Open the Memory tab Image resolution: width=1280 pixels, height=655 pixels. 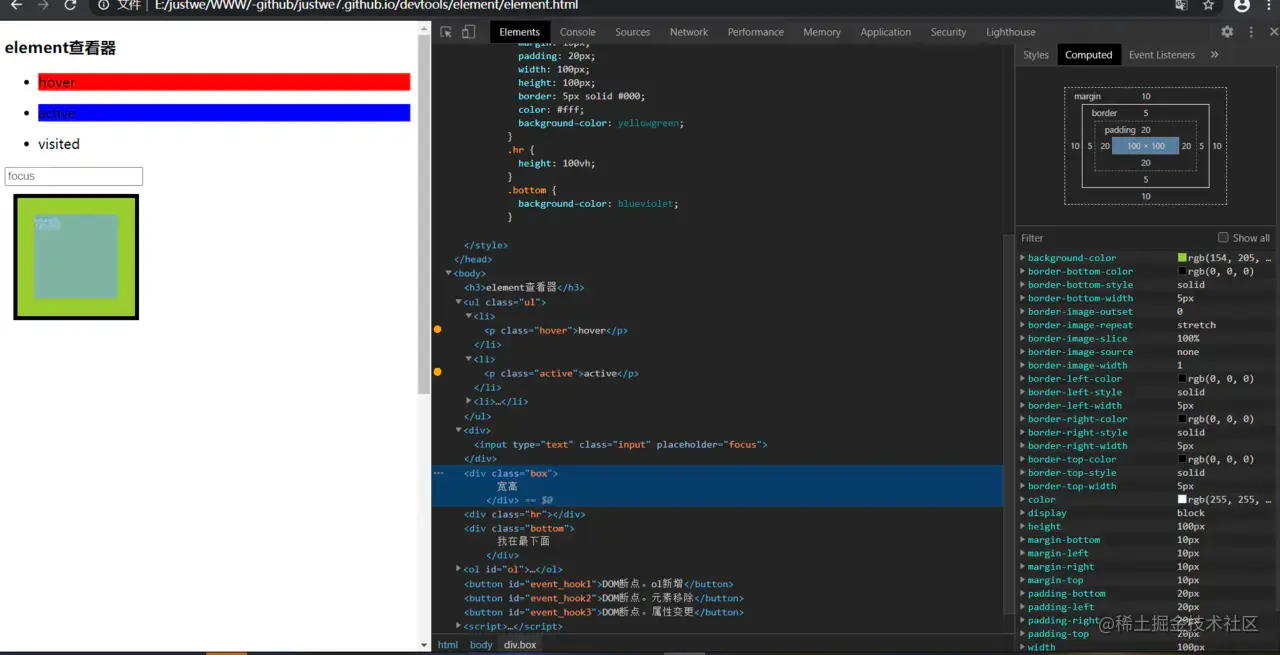pos(822,32)
